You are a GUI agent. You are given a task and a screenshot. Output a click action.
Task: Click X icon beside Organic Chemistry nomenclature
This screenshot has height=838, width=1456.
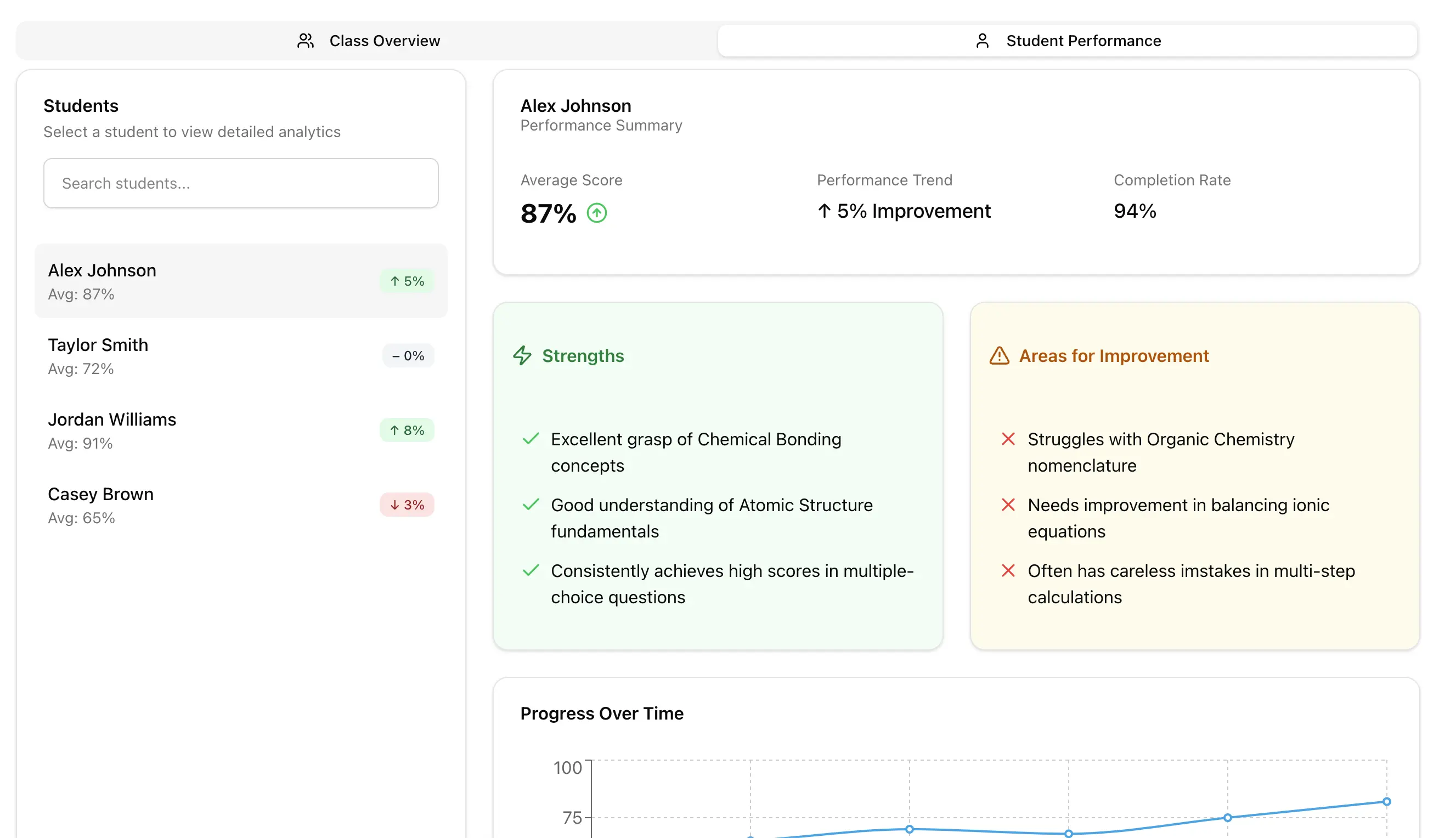(1007, 439)
